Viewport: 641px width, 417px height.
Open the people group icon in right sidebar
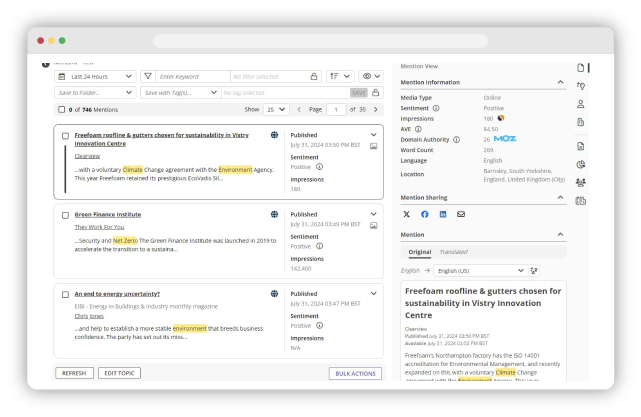581,182
